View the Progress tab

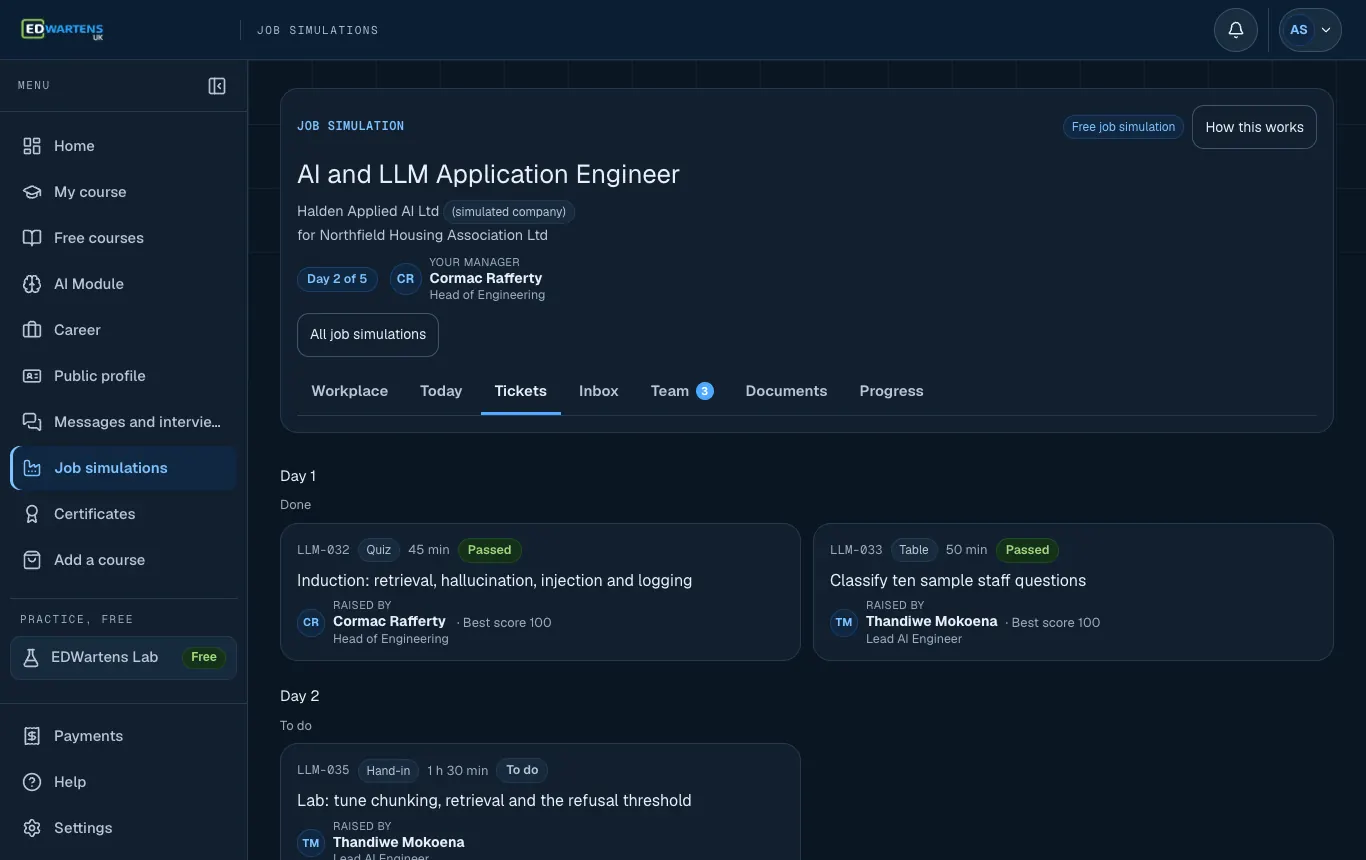pos(891,391)
